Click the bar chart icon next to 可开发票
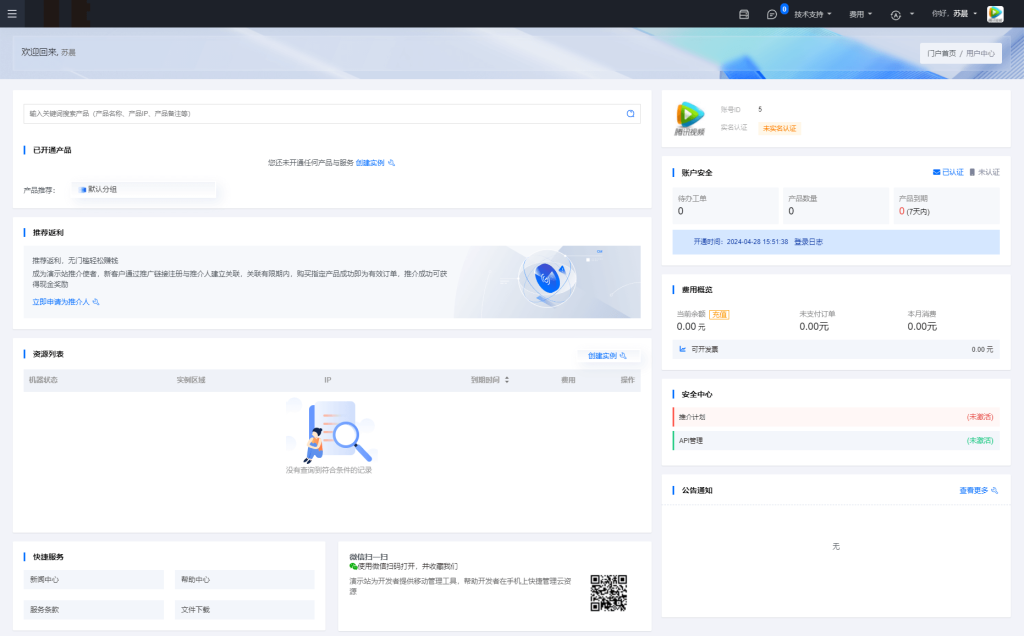Screen dimensions: 1024x636 tap(684, 349)
